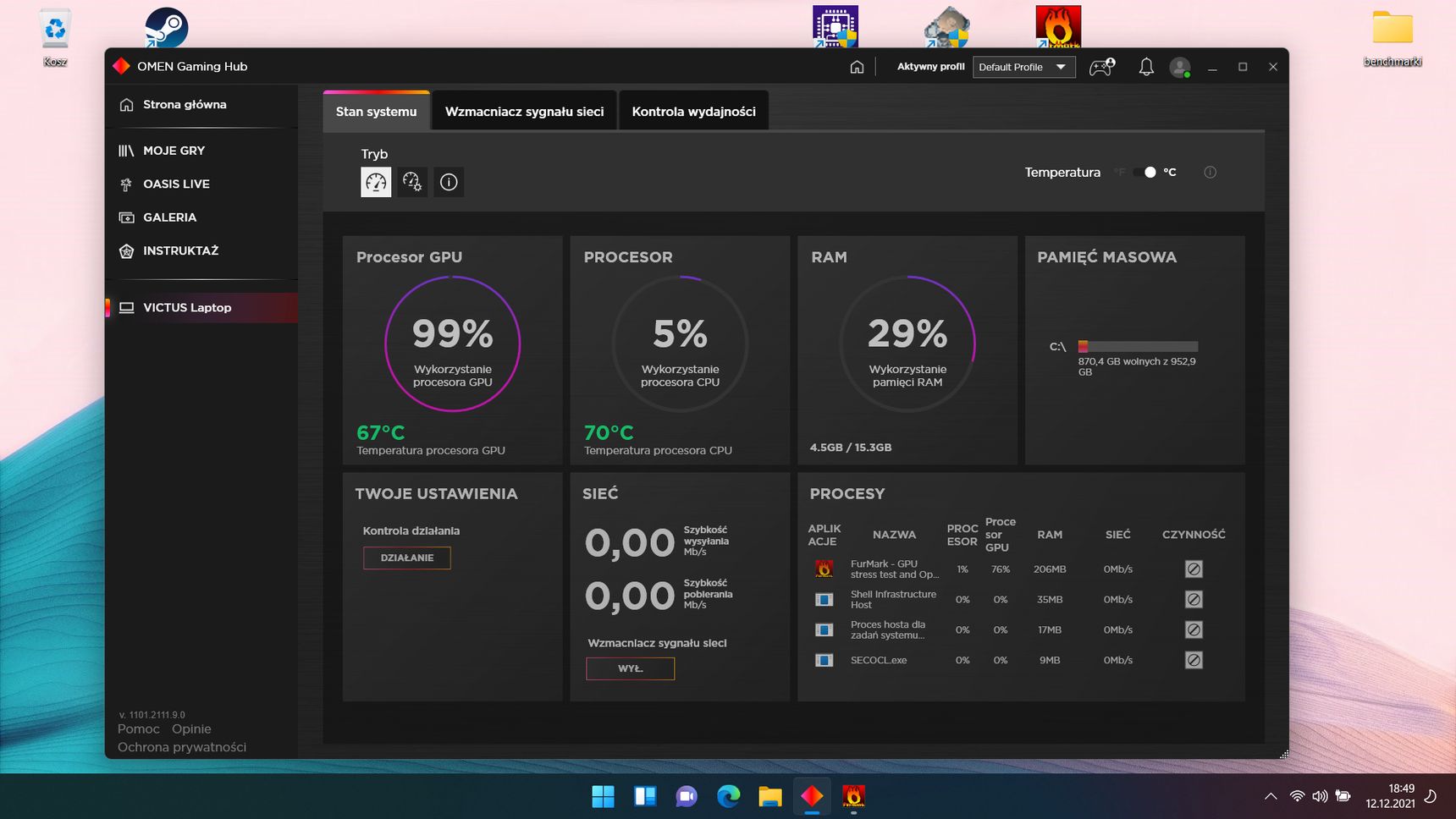Toggle temperature unit °F/°C switch
Screen dimensions: 1456x819
point(1145,173)
